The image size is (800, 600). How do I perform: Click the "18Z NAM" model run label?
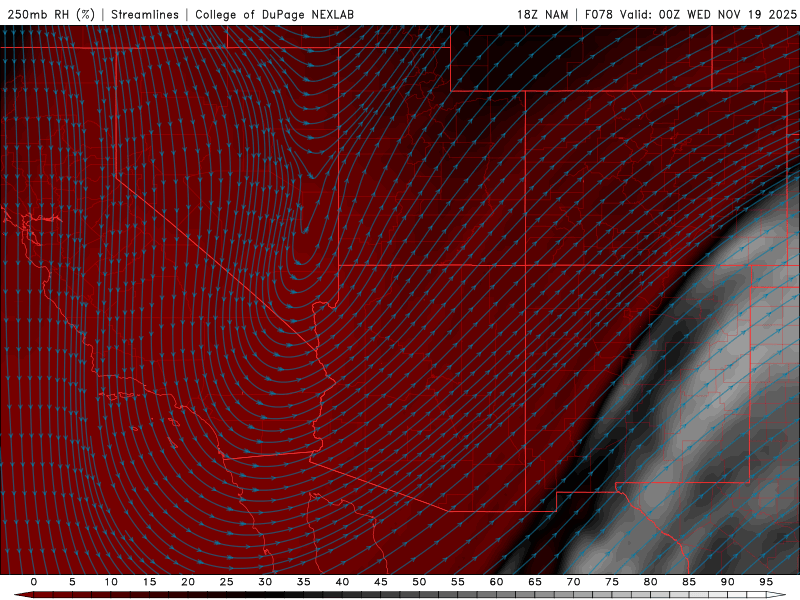pos(542,14)
